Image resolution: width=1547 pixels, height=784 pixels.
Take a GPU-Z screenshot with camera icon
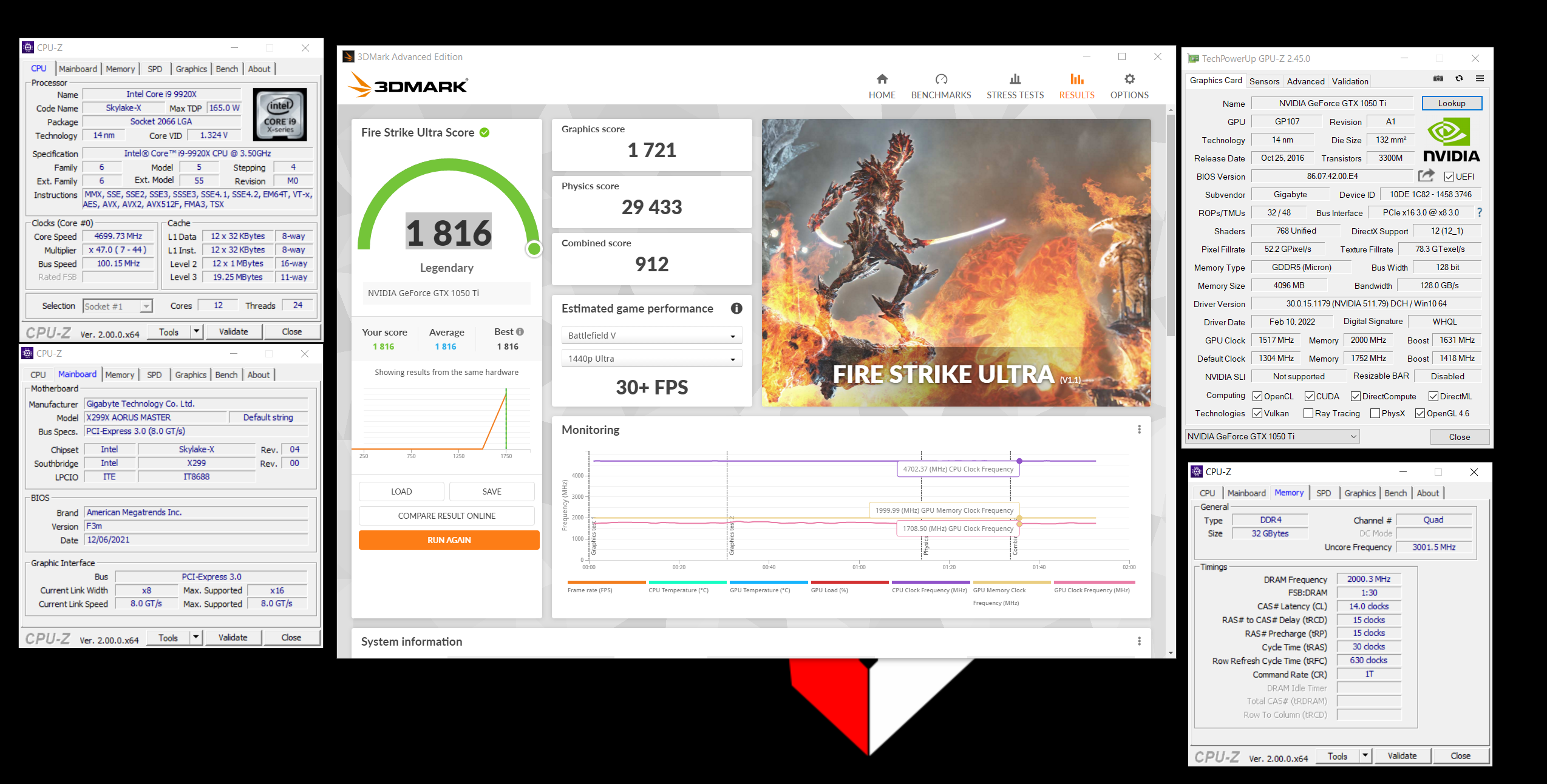[1438, 78]
